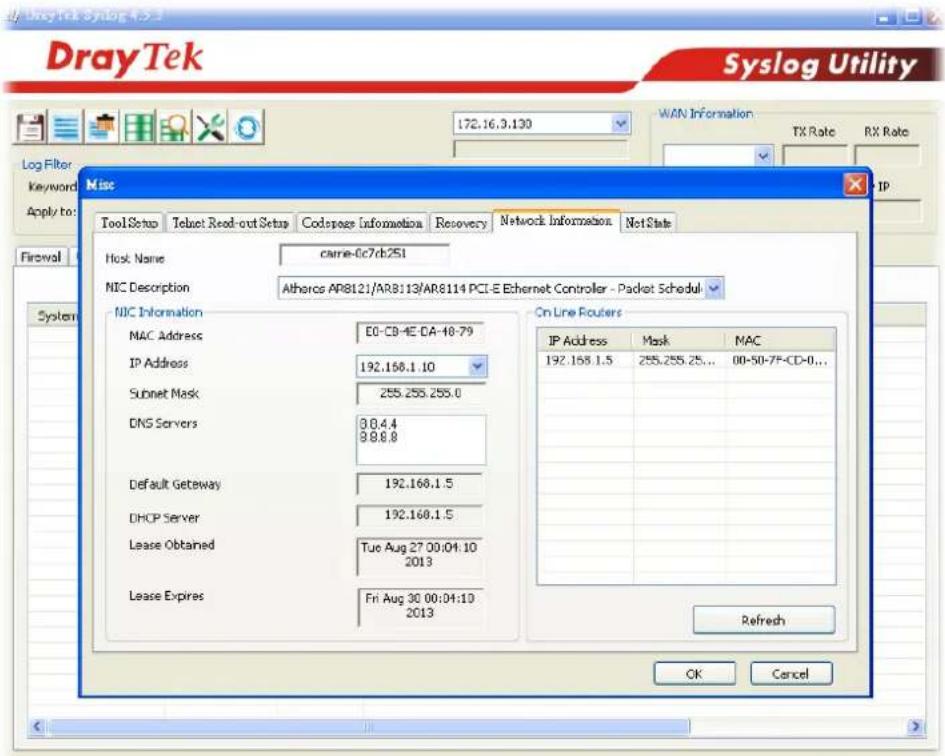Click the MAC Address field
The image size is (945, 756).
pyautogui.click(x=419, y=332)
